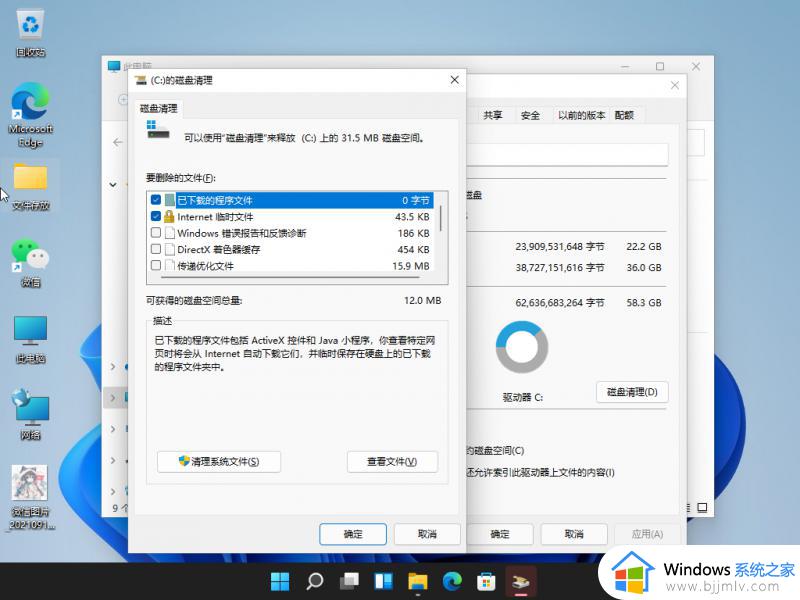The height and width of the screenshot is (600, 800).
Task: Open Edge browser from the taskbar
Action: (452, 581)
